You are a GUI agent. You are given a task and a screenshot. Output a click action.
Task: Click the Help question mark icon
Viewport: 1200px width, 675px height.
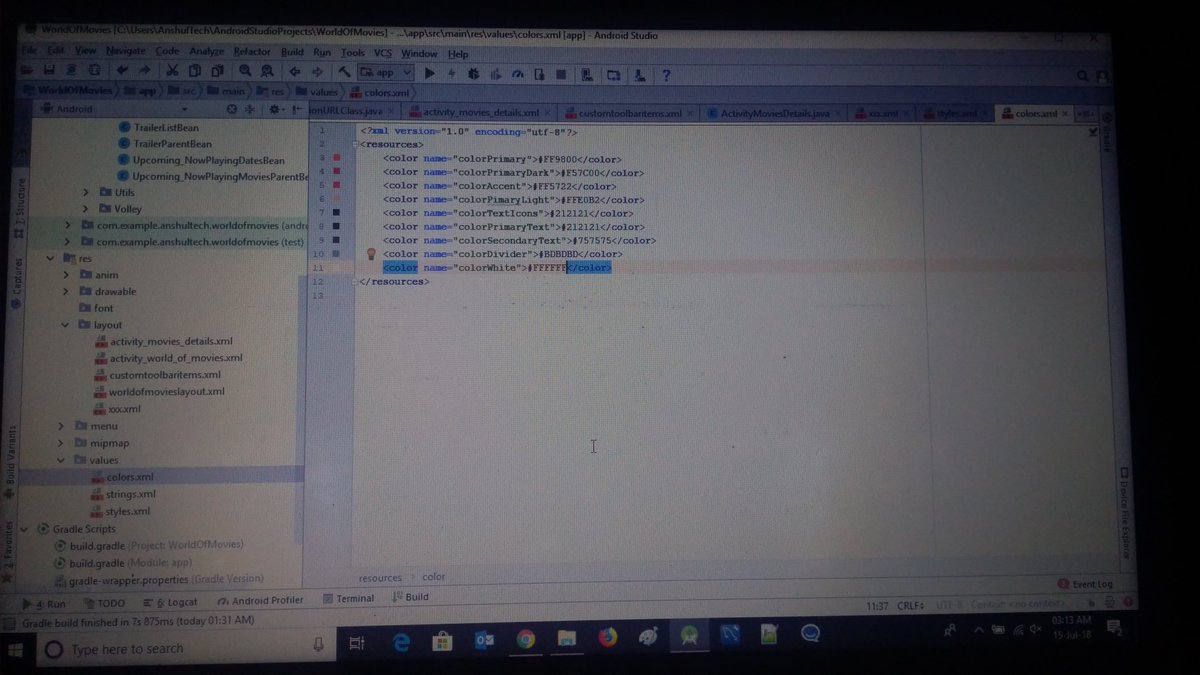click(x=666, y=75)
